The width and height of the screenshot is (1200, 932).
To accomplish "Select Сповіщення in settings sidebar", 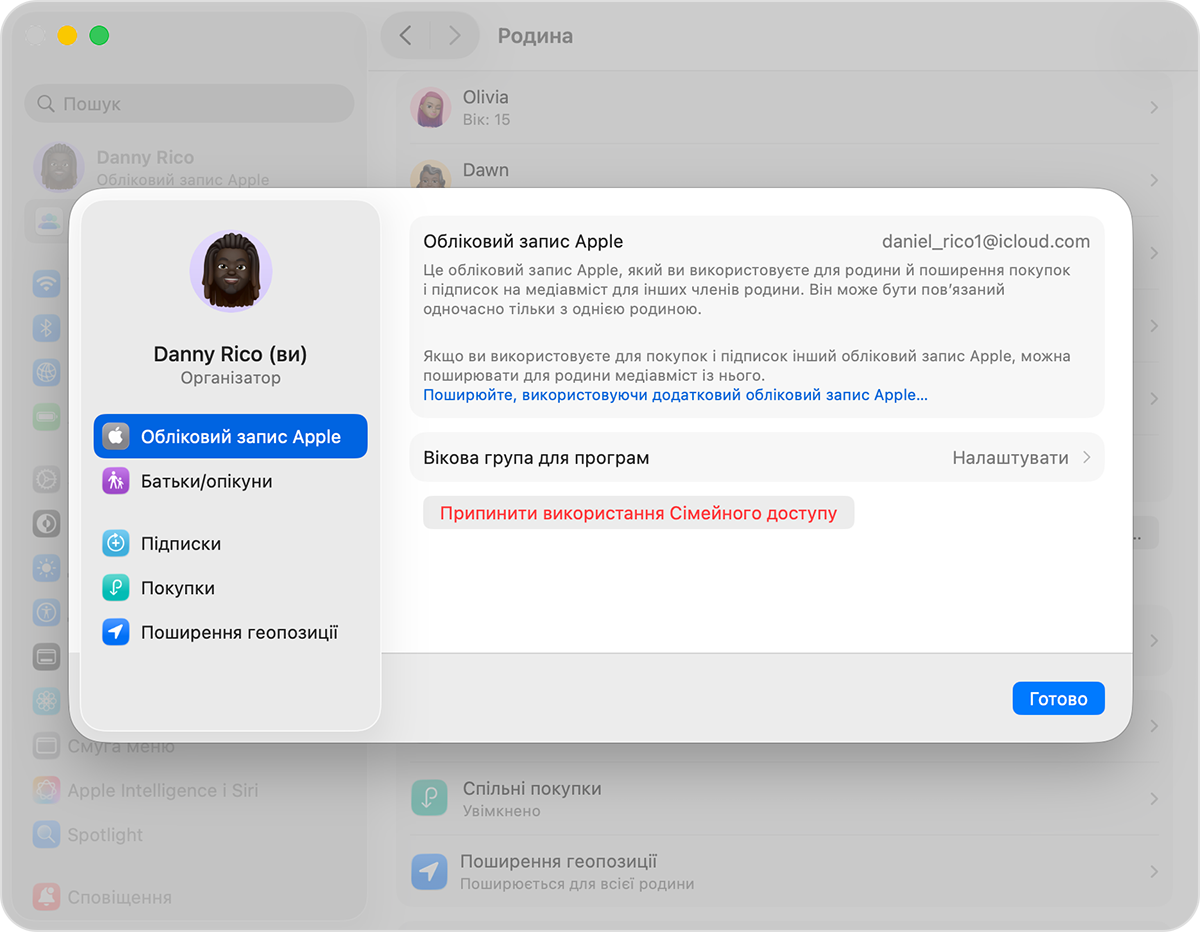I will pyautogui.click(x=119, y=897).
